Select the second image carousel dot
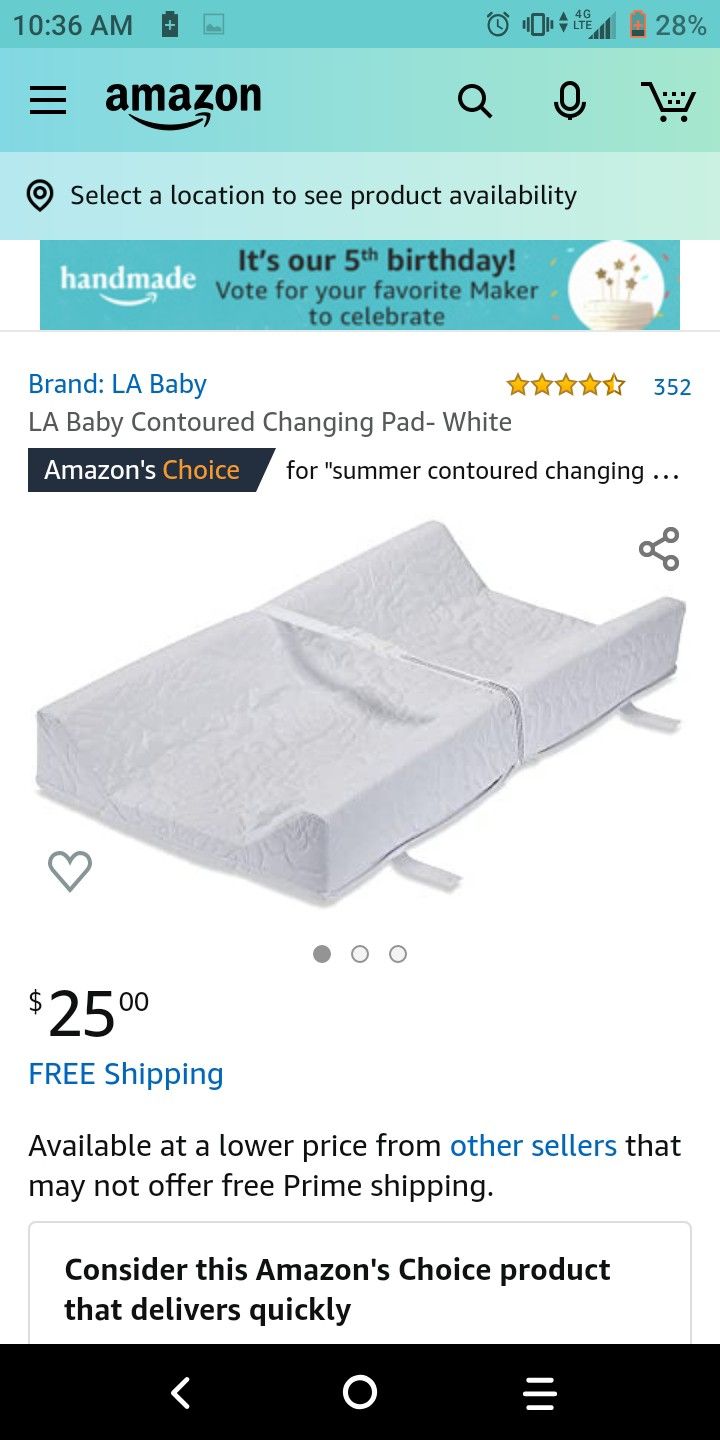 click(360, 954)
